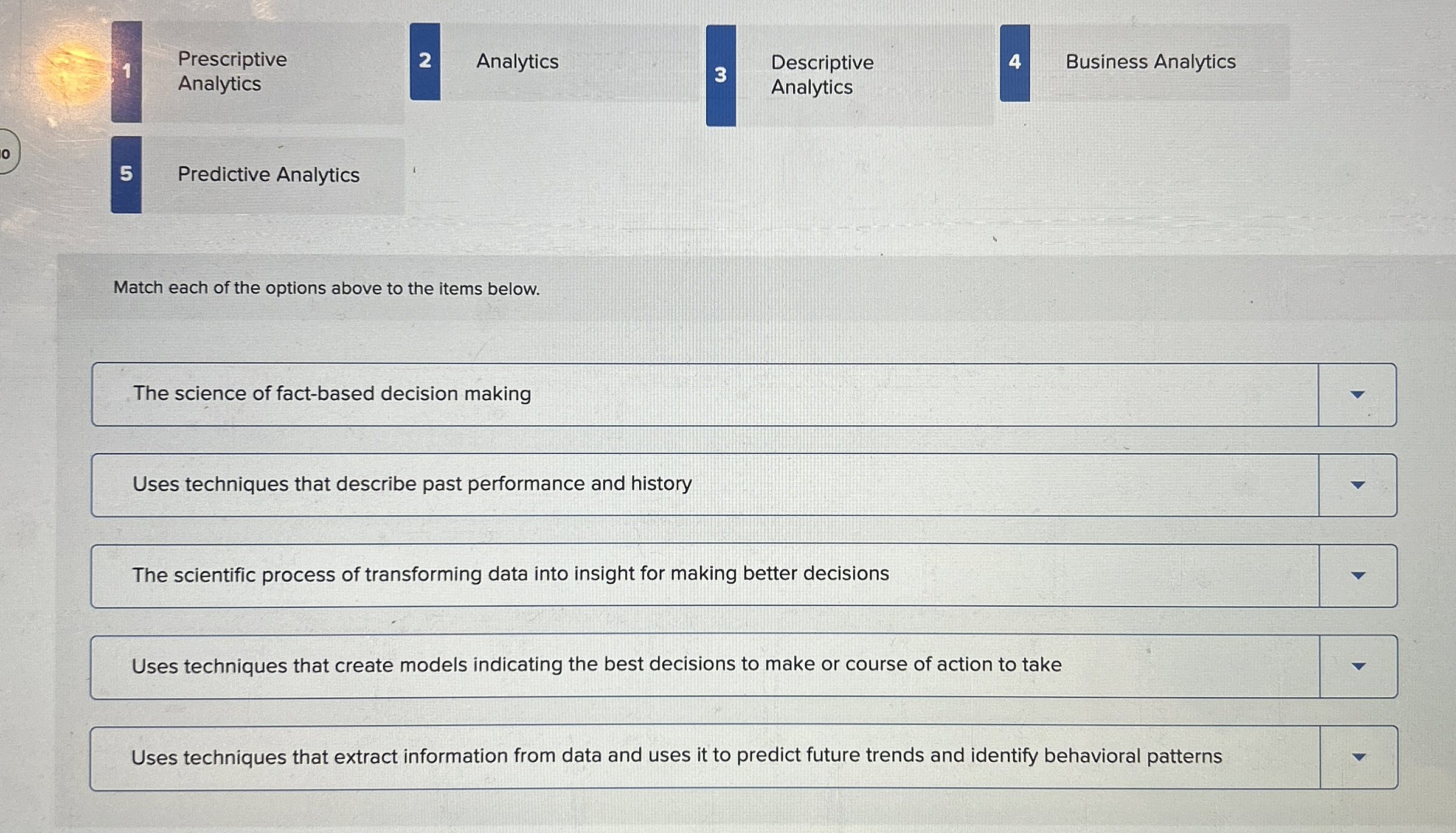
Task: Click the Analytics option tile
Action: coord(547,61)
